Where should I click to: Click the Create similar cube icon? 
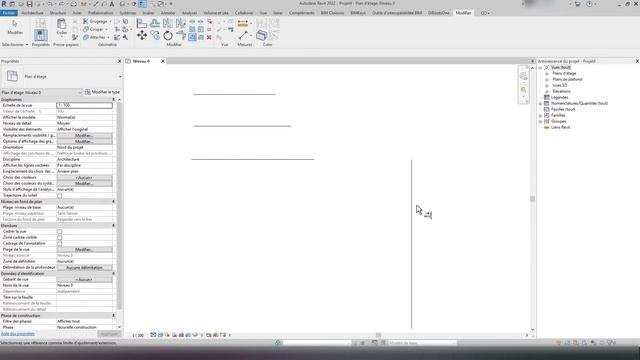click(261, 36)
